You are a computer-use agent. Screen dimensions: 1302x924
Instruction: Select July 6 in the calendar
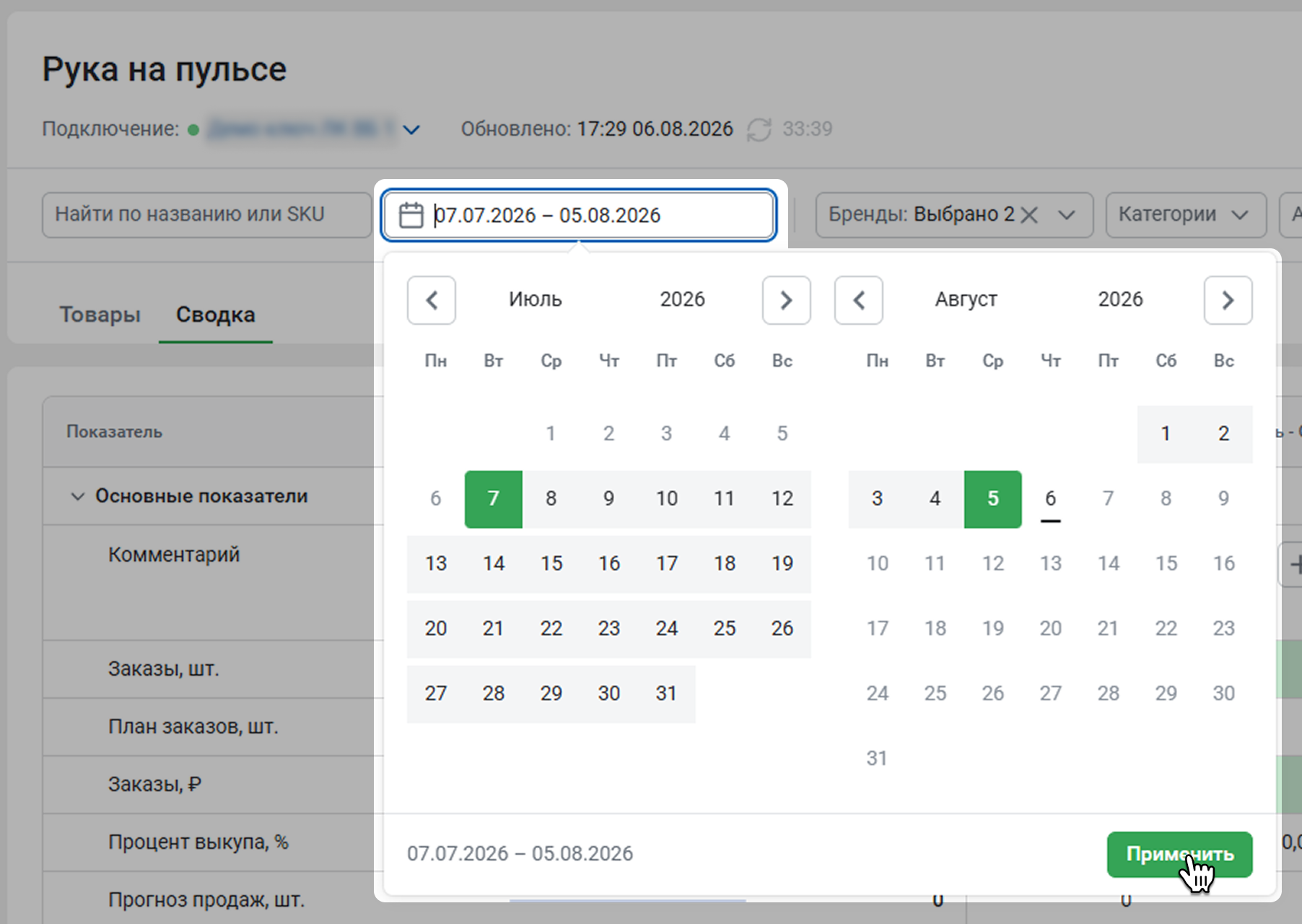tap(436, 499)
